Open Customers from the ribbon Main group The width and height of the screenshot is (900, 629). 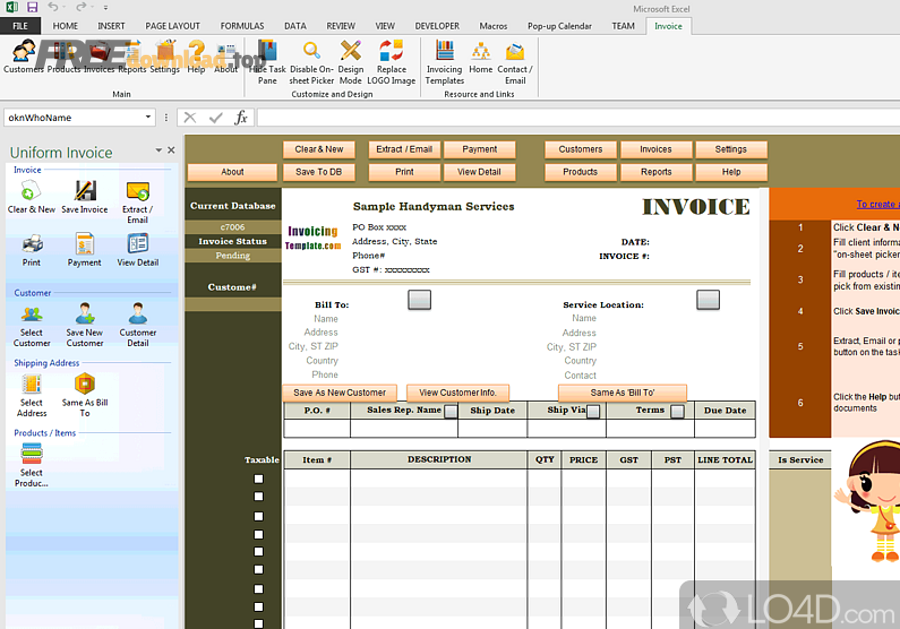[24, 57]
